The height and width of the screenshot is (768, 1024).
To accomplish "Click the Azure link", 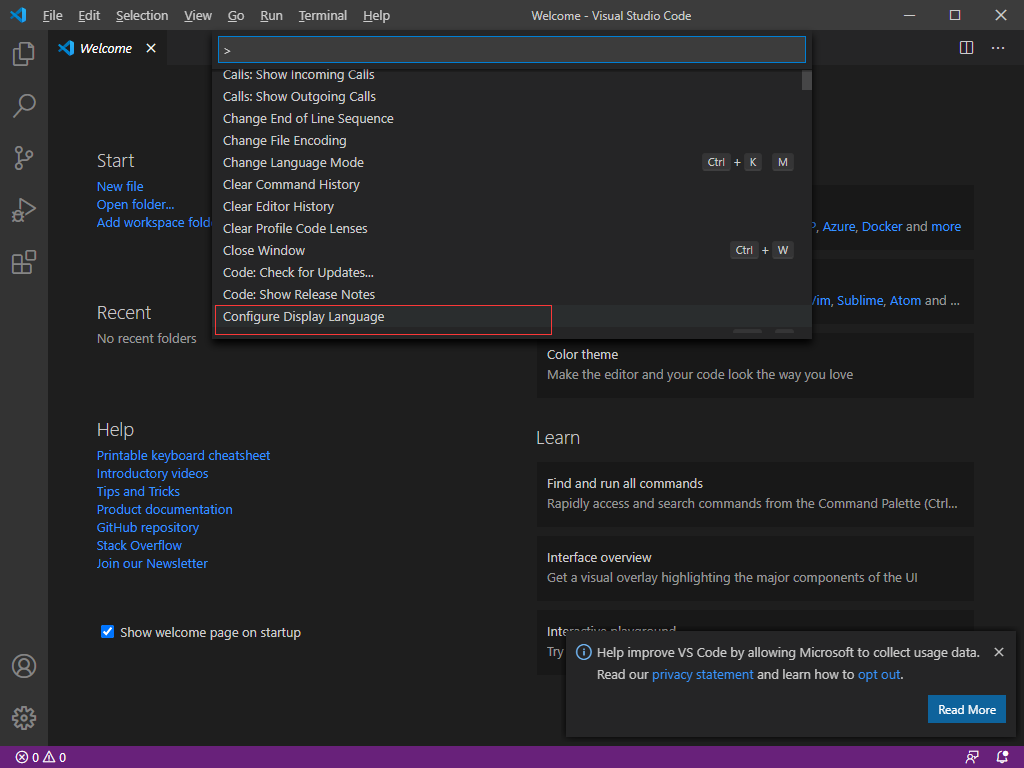I will pyautogui.click(x=839, y=227).
